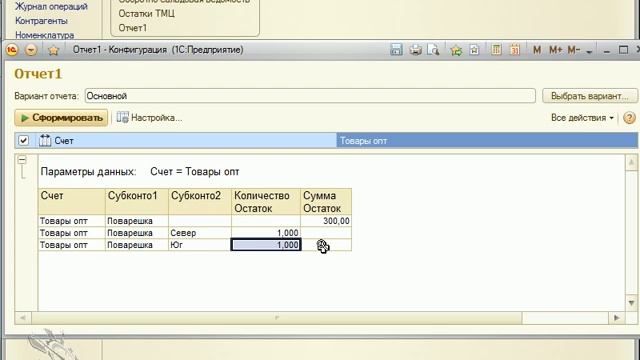Viewport: 640px width, 360px height.
Task: Click the Субконто1 column header
Action: 137,202
